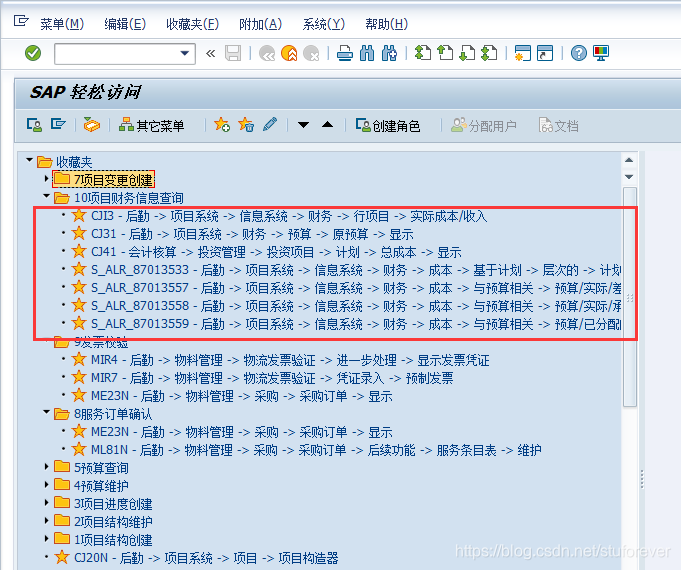Image resolution: width=681 pixels, height=570 pixels.
Task: Open Customize local layout monitor icon
Action: click(601, 53)
